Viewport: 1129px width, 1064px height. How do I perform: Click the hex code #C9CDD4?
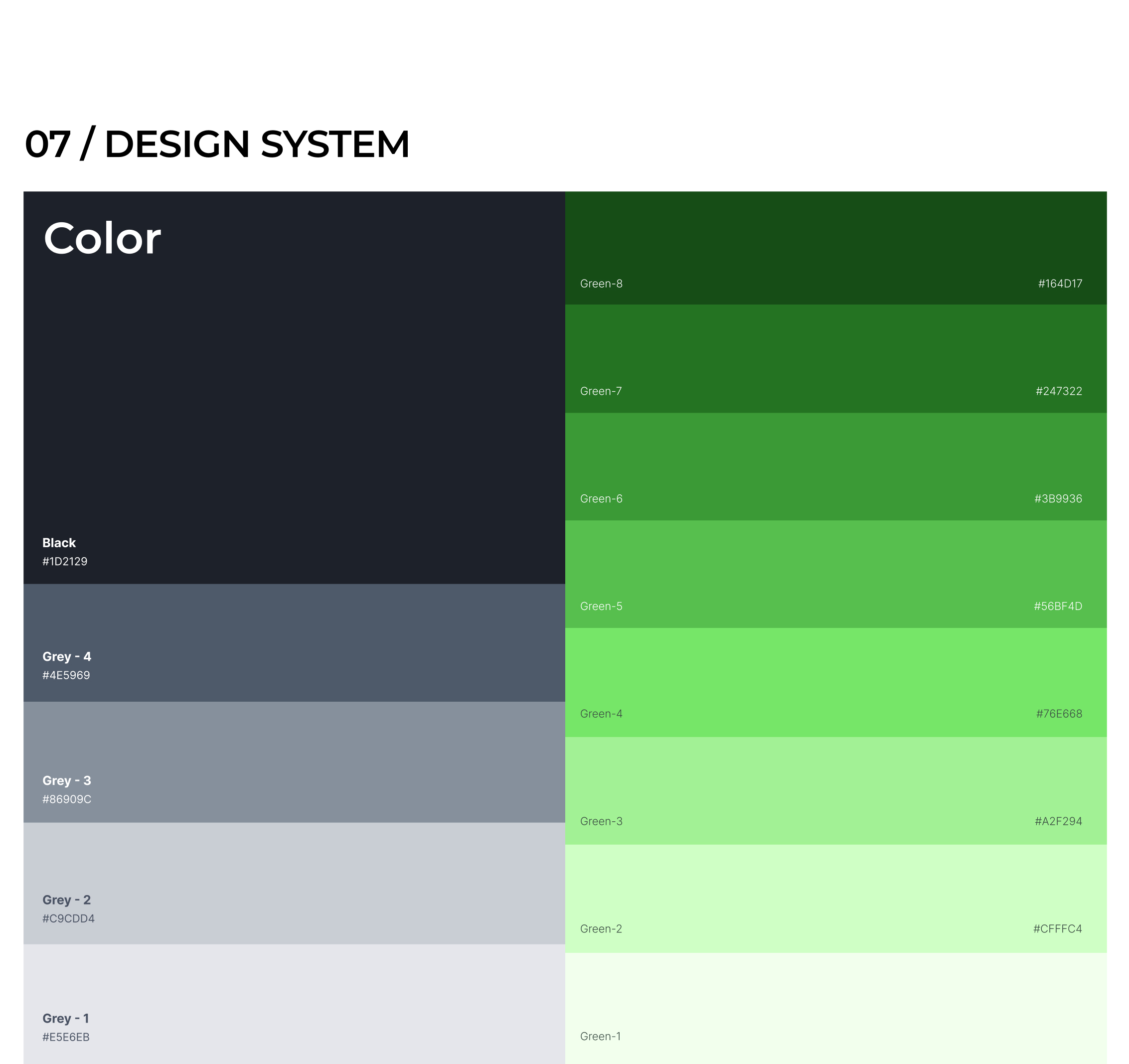coord(68,918)
